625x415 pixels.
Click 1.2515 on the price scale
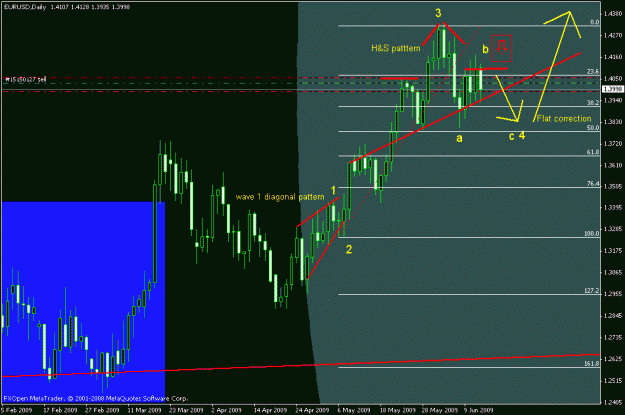[x=613, y=381]
